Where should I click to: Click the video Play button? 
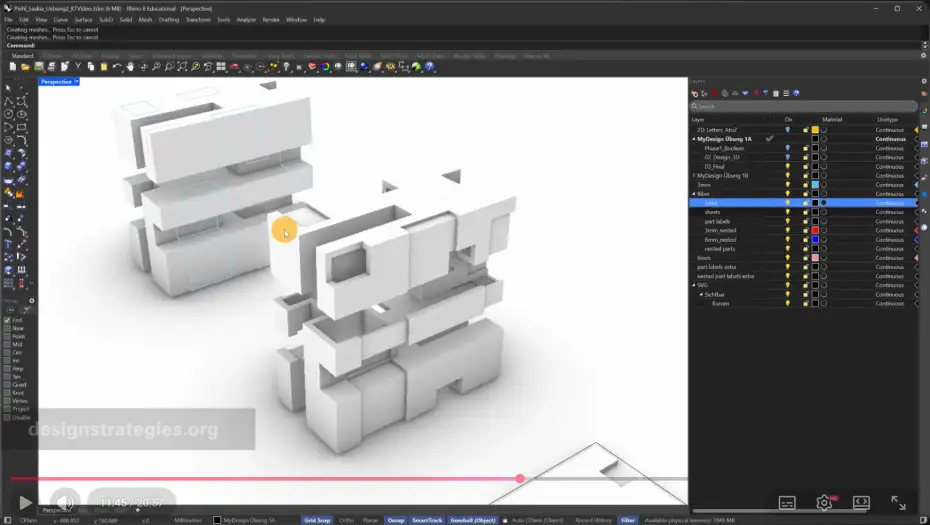coord(25,502)
